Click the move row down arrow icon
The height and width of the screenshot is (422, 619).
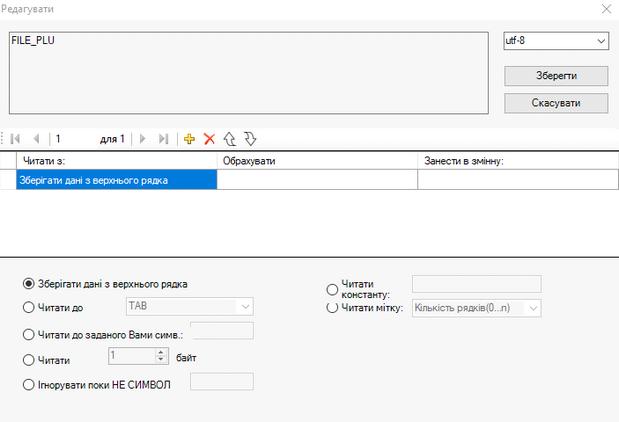(x=250, y=139)
